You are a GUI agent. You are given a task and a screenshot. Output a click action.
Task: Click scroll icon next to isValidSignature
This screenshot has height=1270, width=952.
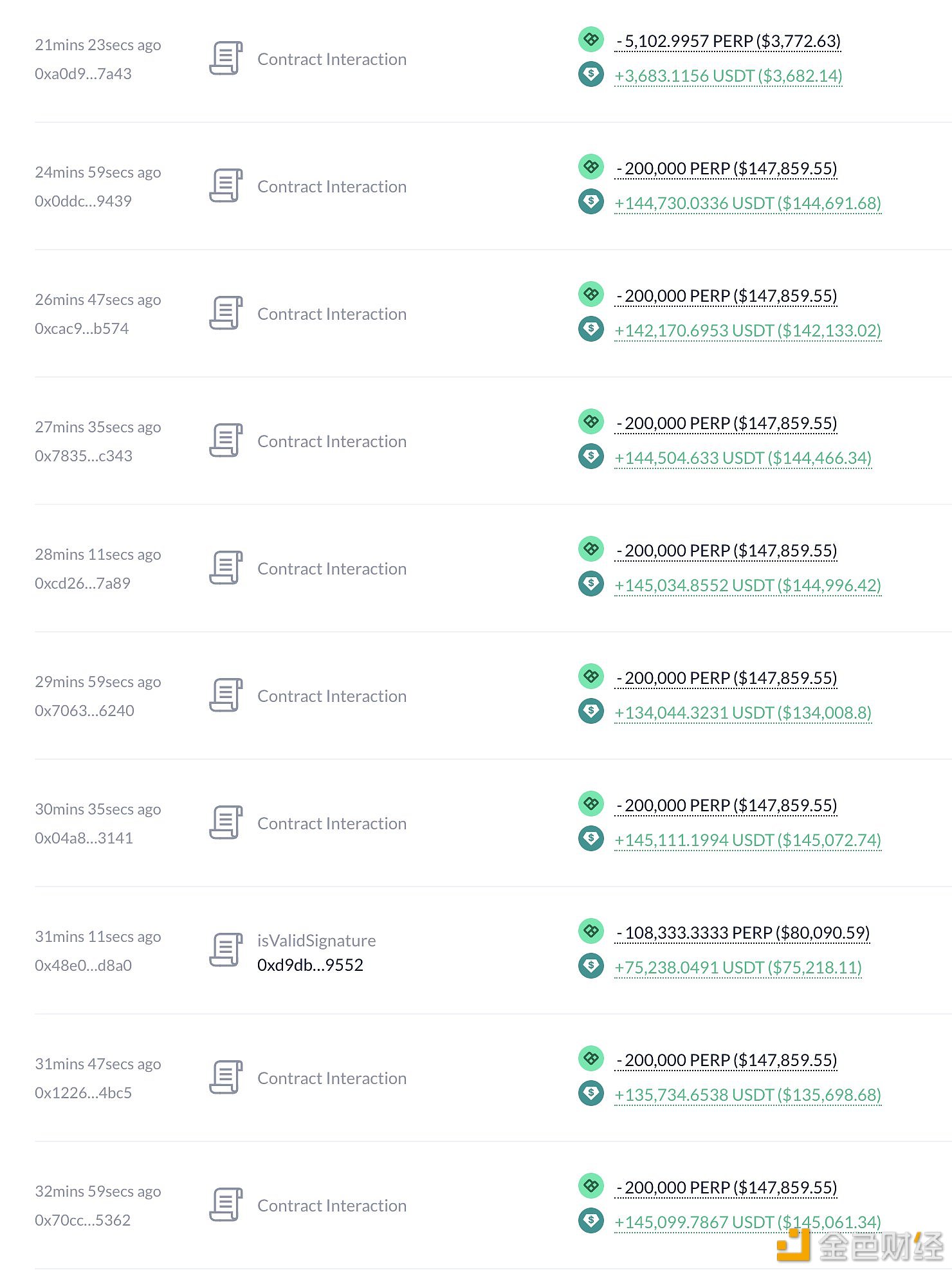[x=226, y=950]
